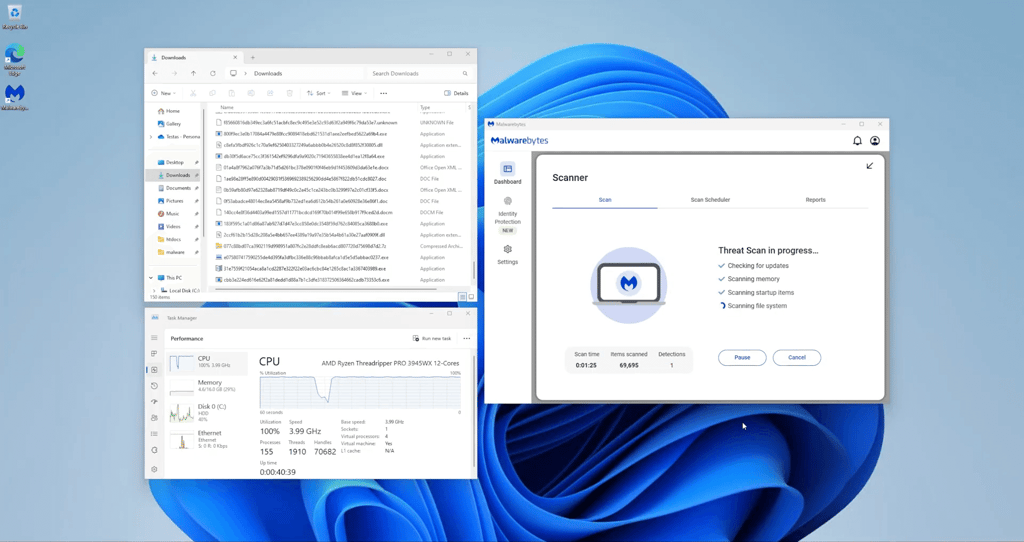1024x542 pixels.
Task: Expand the OneDrive Personal tree node
Action: pos(152,136)
